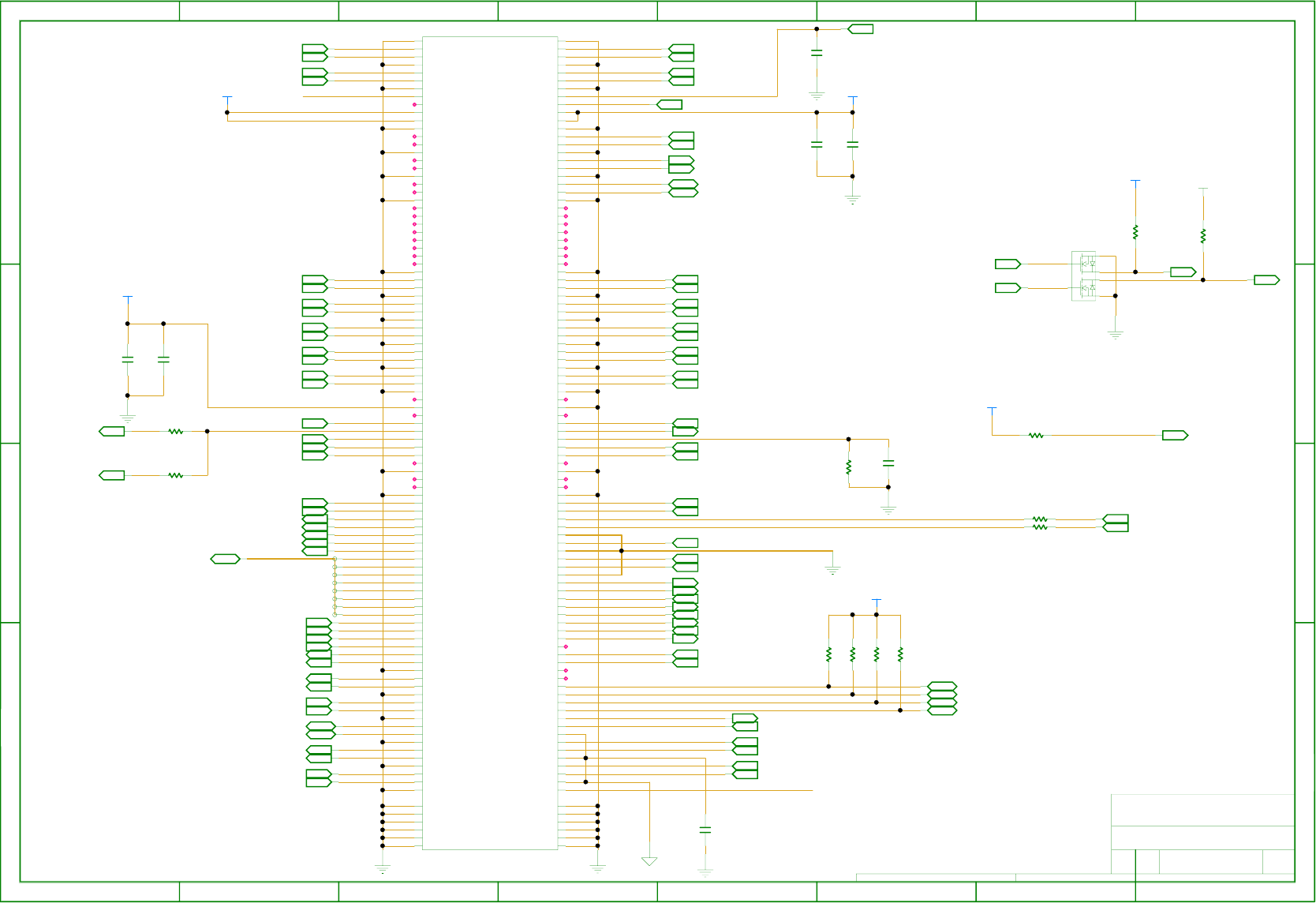The image size is (1316, 903).
Task: Select the top port of the four stacked bidirectional ports
Action: coord(942,687)
